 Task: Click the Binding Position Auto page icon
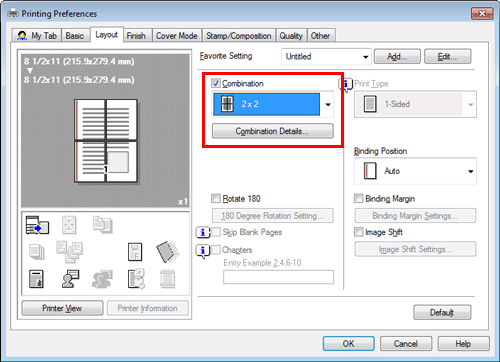[x=370, y=171]
